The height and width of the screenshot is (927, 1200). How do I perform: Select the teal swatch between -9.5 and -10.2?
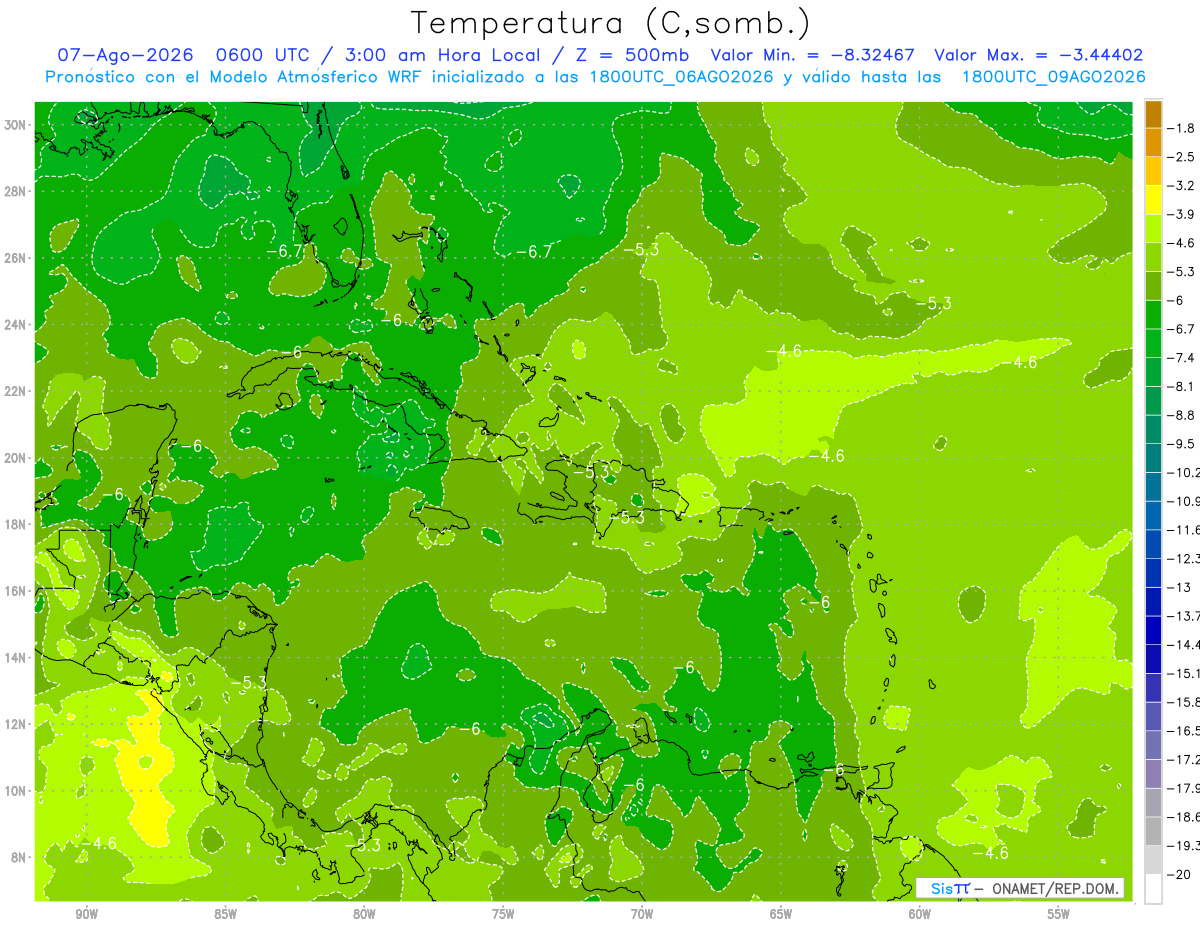click(1153, 458)
